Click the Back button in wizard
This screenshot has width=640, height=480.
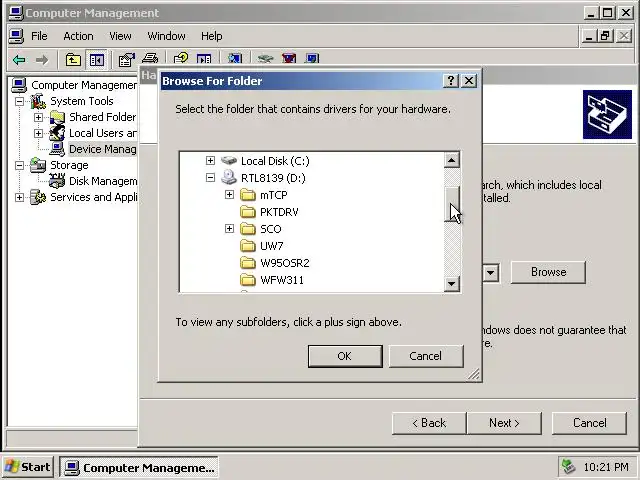point(429,423)
